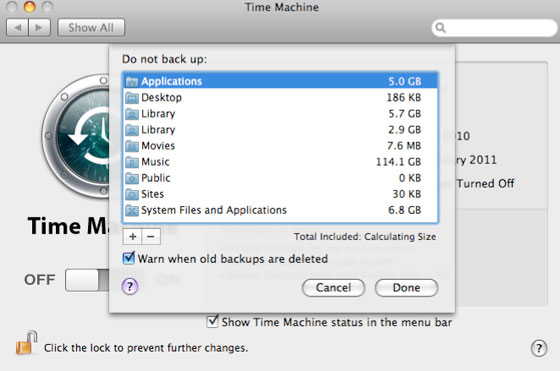
Task: Click the 5.0 GB size value
Action: 405,81
